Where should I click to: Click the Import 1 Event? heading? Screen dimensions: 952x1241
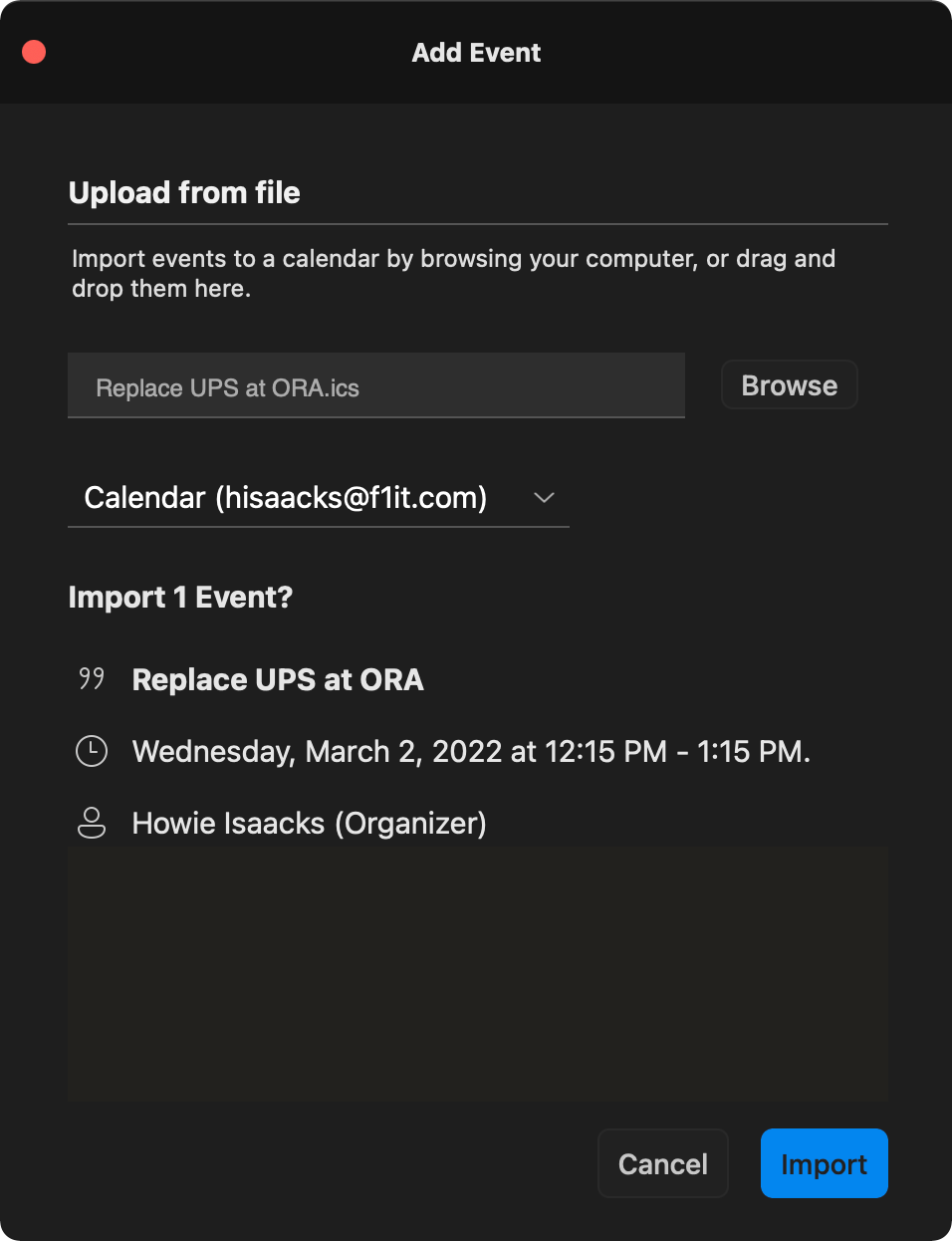coord(180,597)
